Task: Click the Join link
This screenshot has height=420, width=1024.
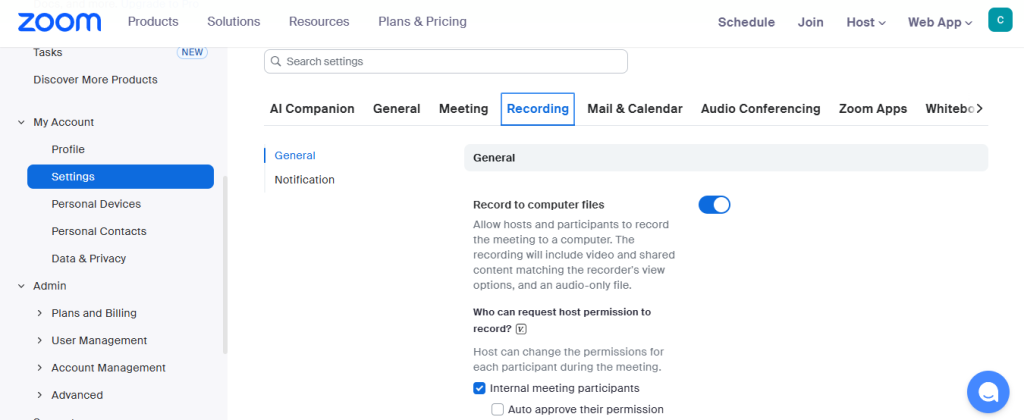Action: (x=810, y=22)
